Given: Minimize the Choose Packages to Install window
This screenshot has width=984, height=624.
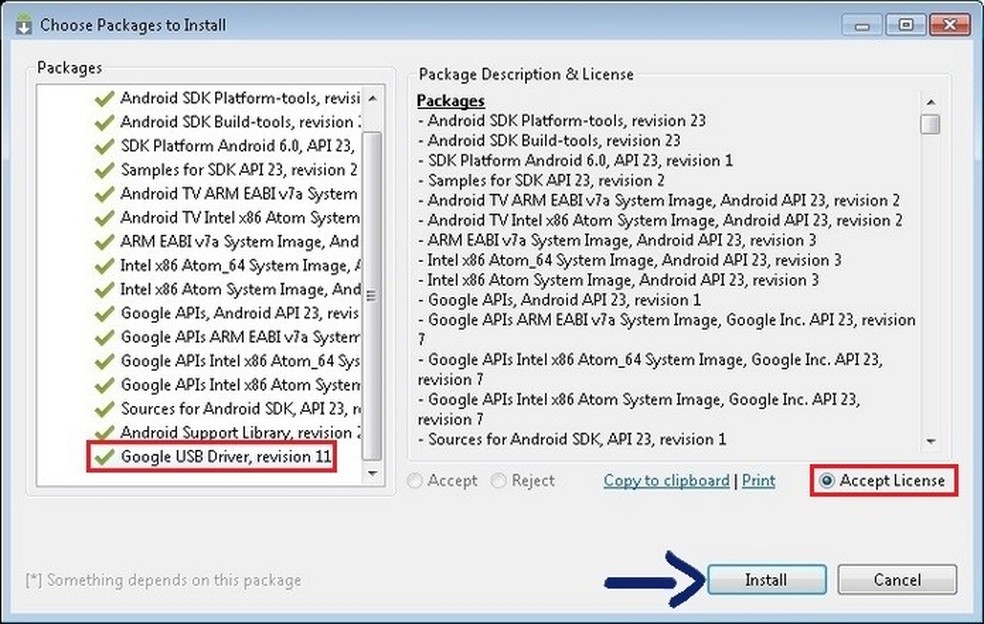Looking at the screenshot, I should point(862,25).
